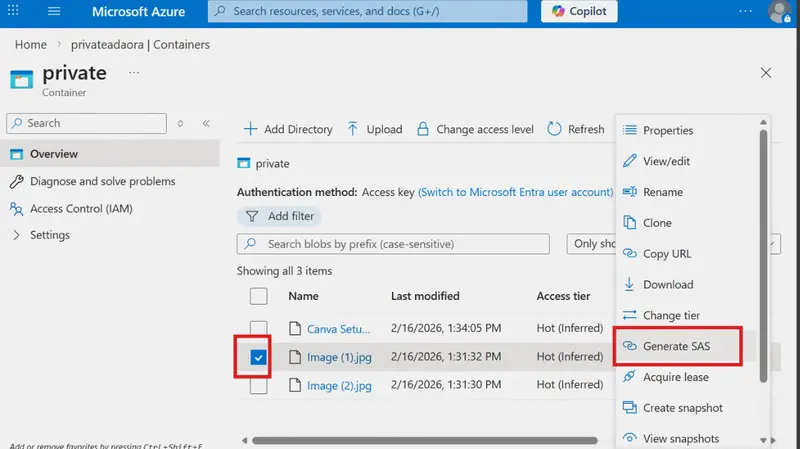Click 2/16/2026, 1:34:05 PM cell
This screenshot has width=800, height=449.
(x=446, y=328)
